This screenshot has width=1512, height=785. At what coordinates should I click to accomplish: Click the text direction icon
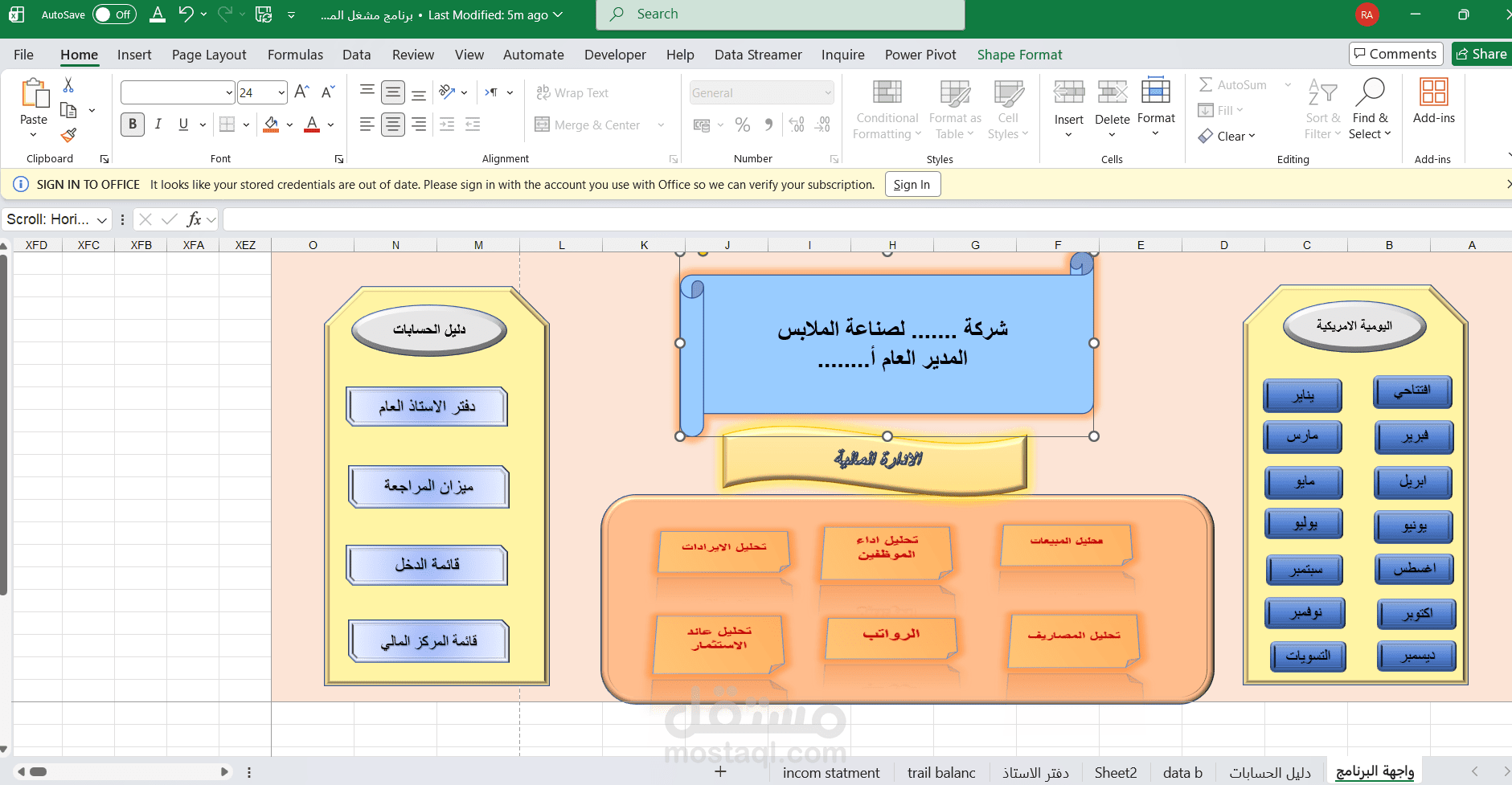tap(491, 92)
